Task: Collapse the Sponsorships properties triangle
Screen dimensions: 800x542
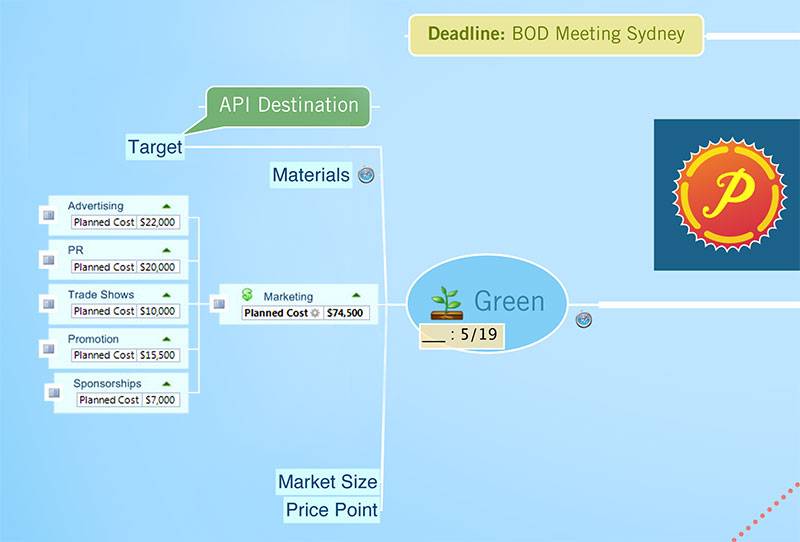Action: [166, 384]
